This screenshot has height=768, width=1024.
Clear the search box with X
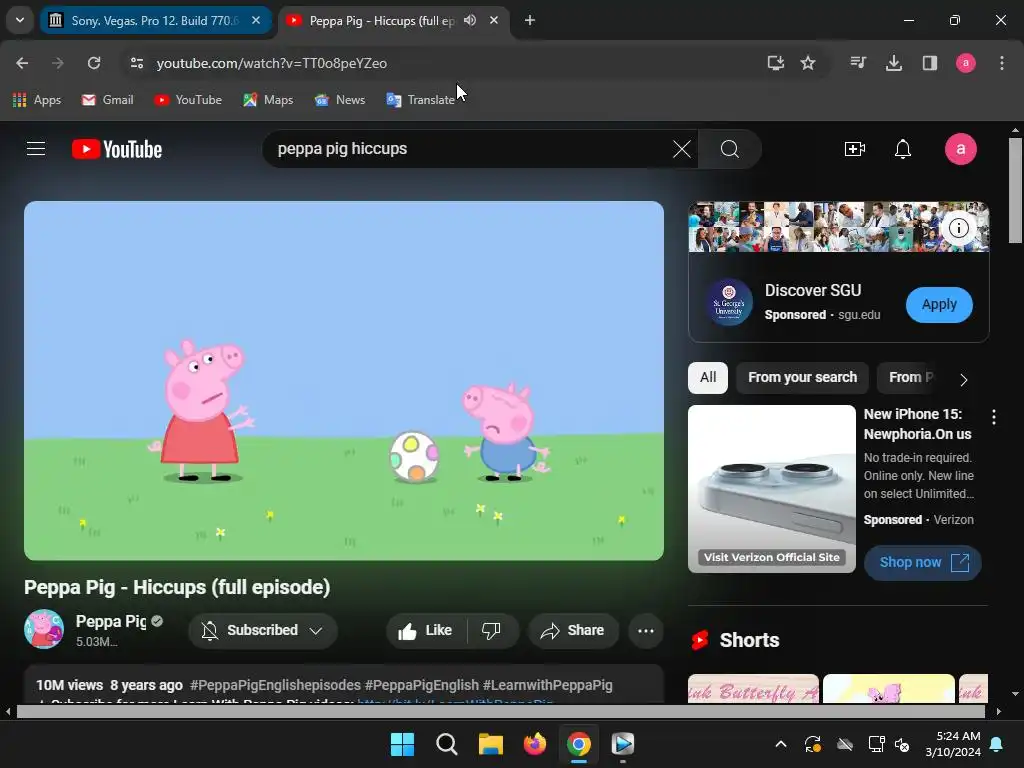pos(681,149)
